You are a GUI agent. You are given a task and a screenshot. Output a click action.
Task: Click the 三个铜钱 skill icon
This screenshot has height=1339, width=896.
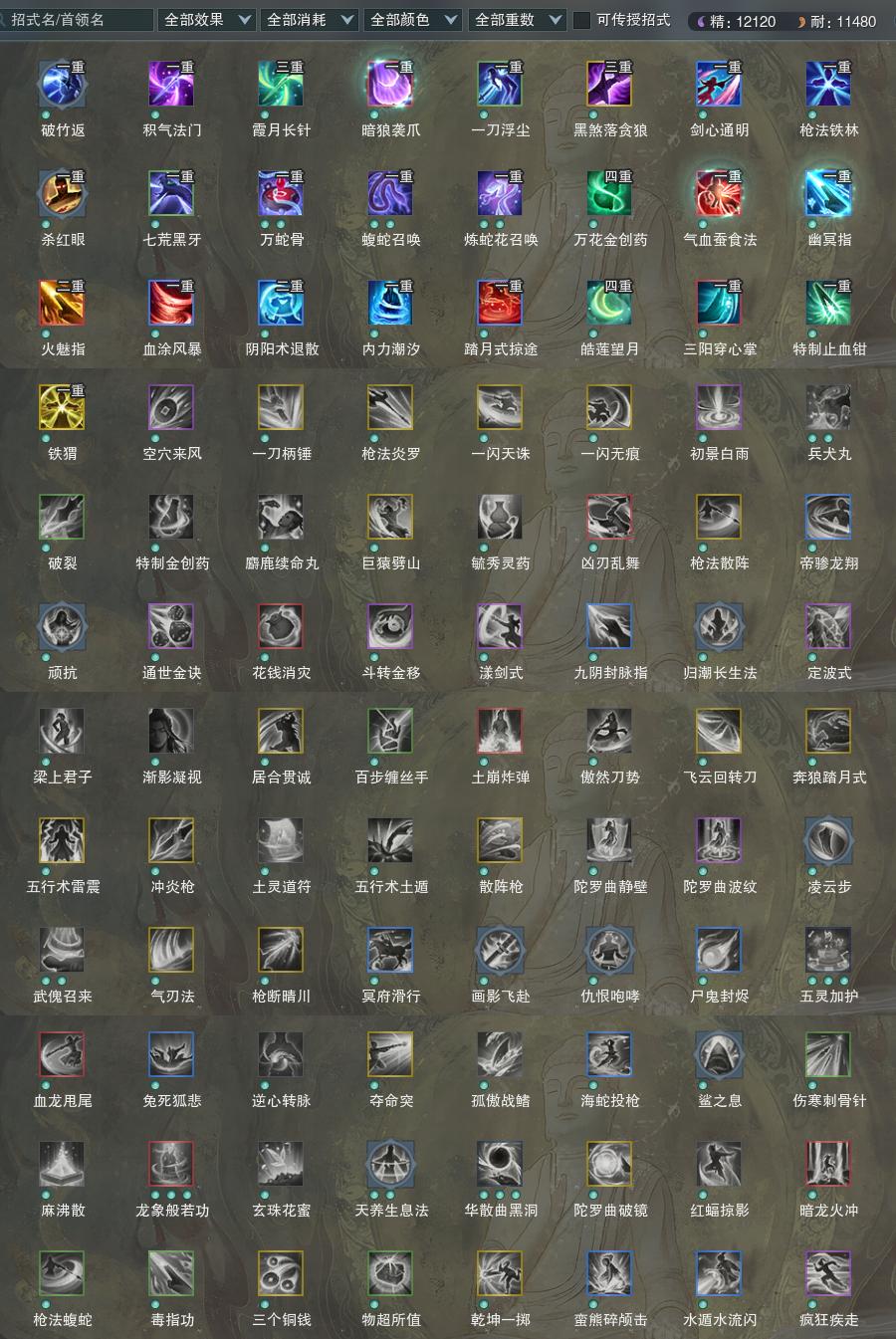(x=281, y=1273)
